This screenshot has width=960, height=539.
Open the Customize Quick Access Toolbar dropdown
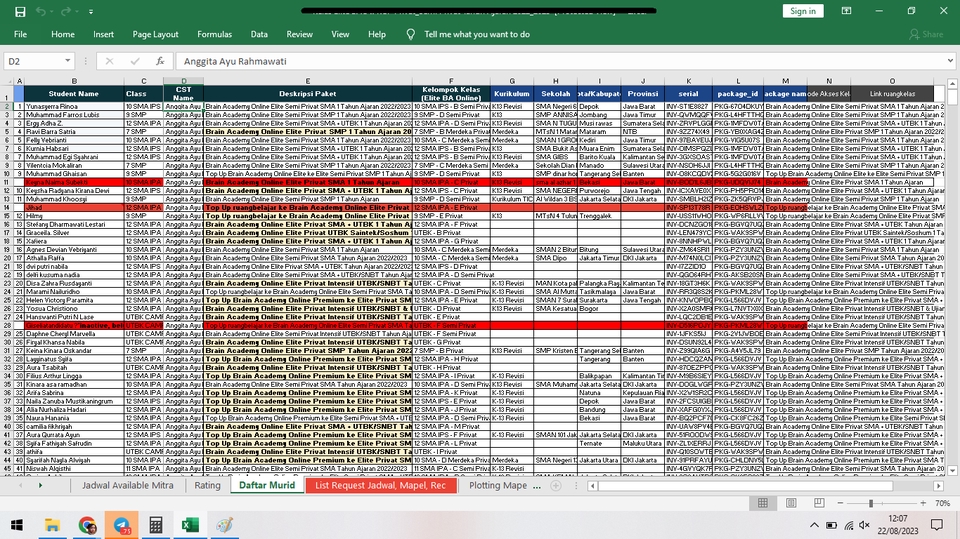pos(91,12)
